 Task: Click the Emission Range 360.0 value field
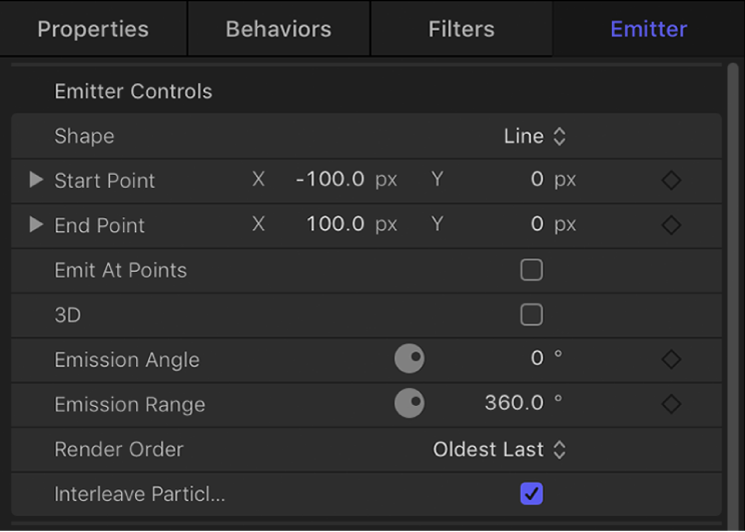(x=514, y=404)
